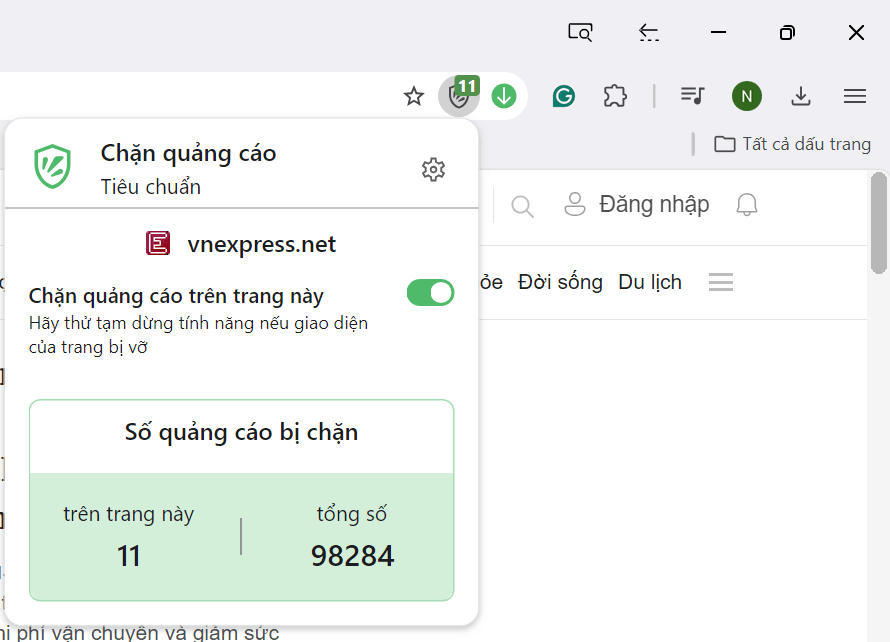Click the search magnifier on VnExpress
Image resolution: width=890 pixels, height=642 pixels.
click(x=522, y=206)
